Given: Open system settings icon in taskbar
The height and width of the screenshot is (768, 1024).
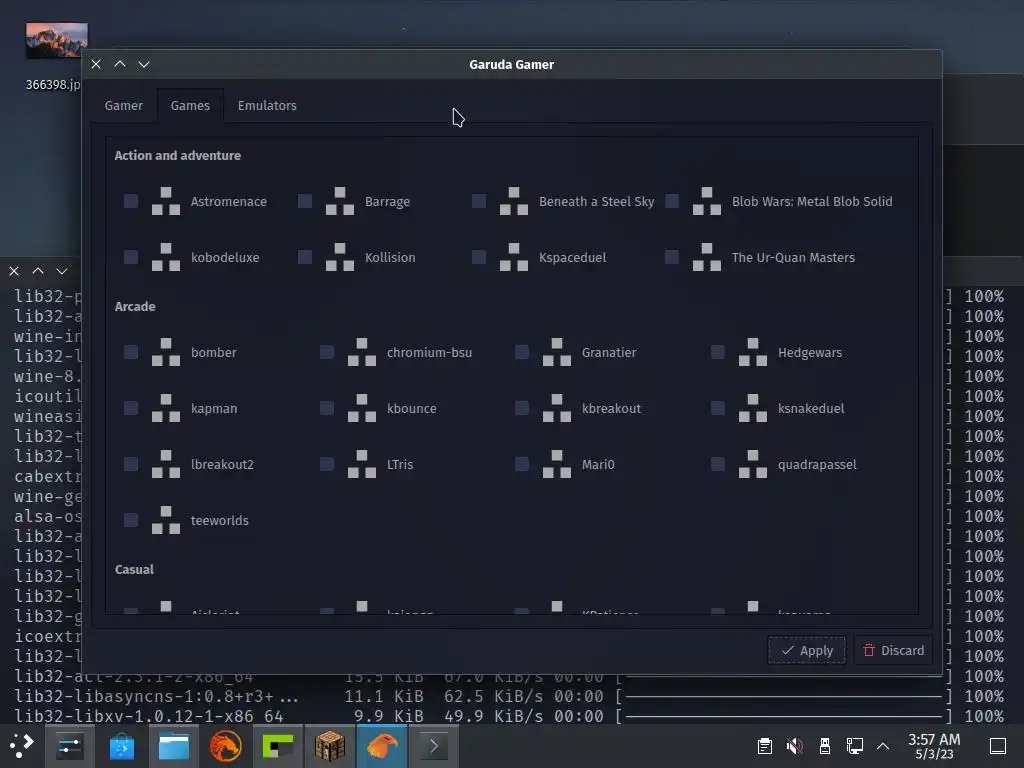Looking at the screenshot, I should point(69,746).
